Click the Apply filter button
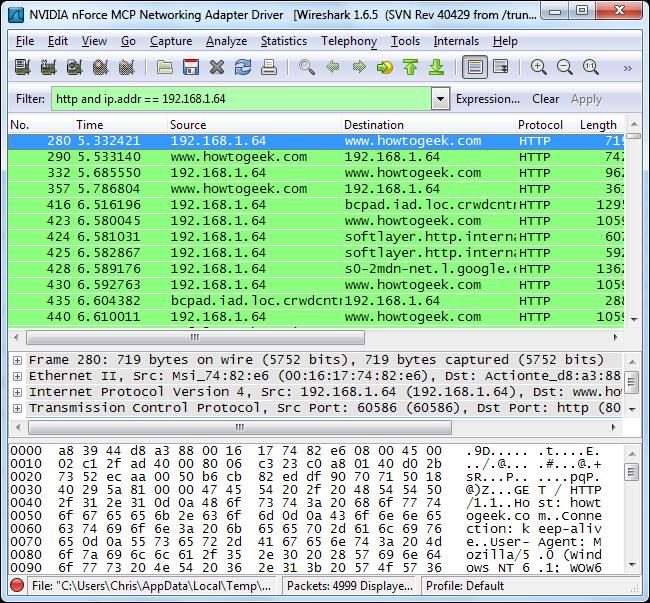Screen dimensions: 650x603 click(x=586, y=99)
